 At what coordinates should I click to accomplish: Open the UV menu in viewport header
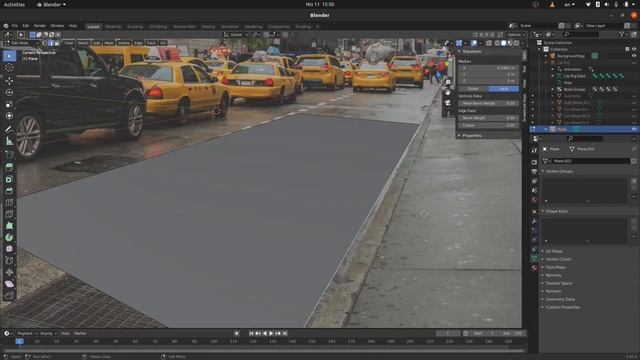point(163,43)
